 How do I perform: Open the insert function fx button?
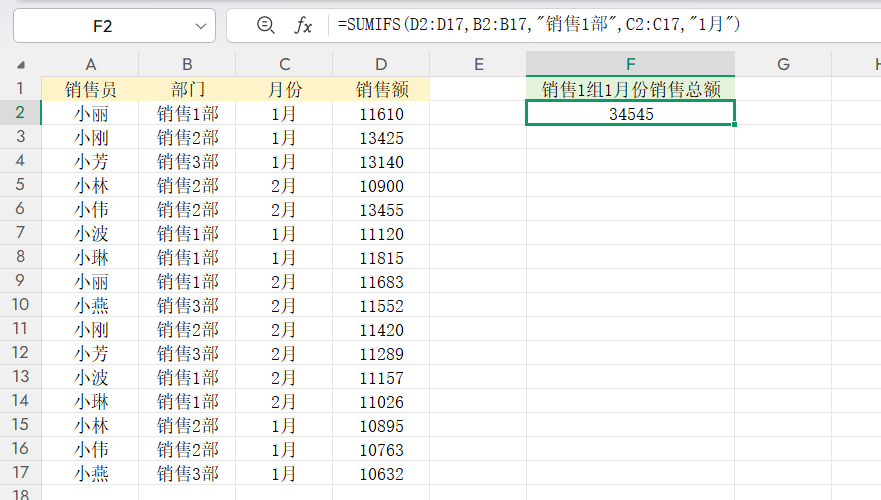(x=303, y=25)
